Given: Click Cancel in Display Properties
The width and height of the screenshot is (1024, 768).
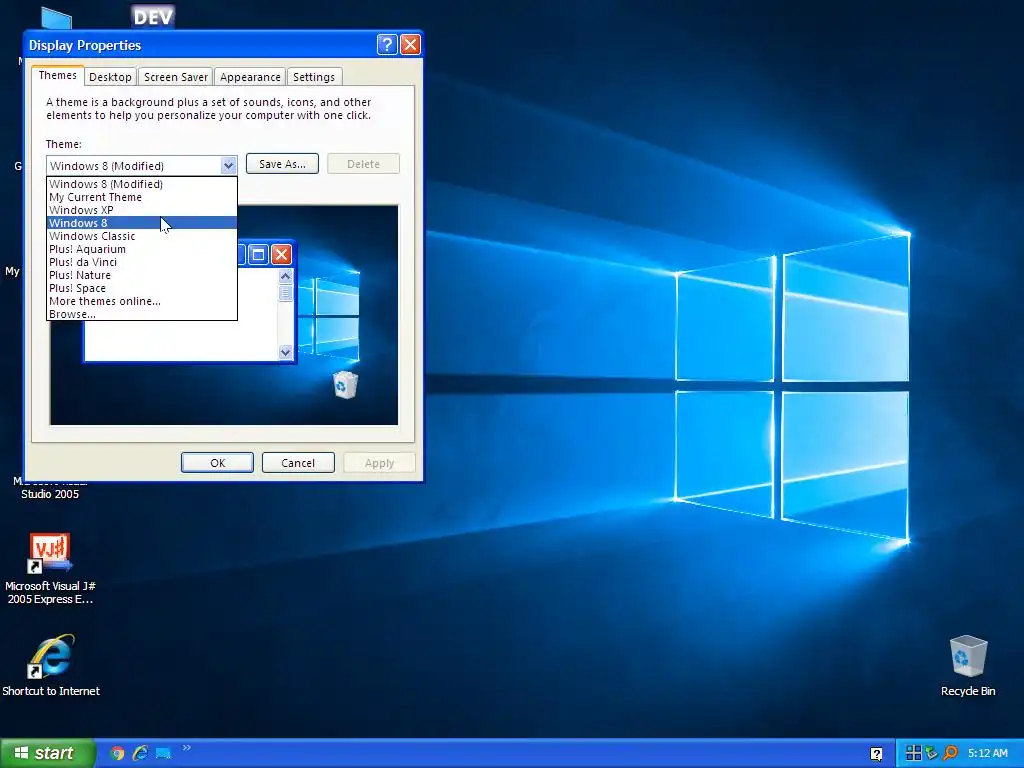Looking at the screenshot, I should pos(298,462).
